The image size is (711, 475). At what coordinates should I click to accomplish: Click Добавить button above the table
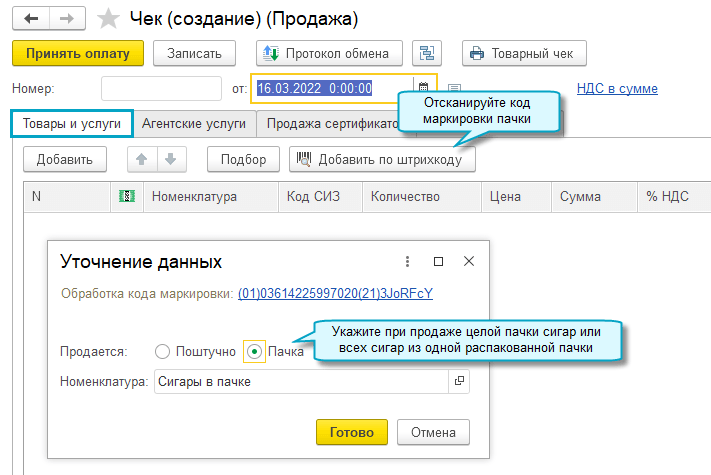[65, 159]
